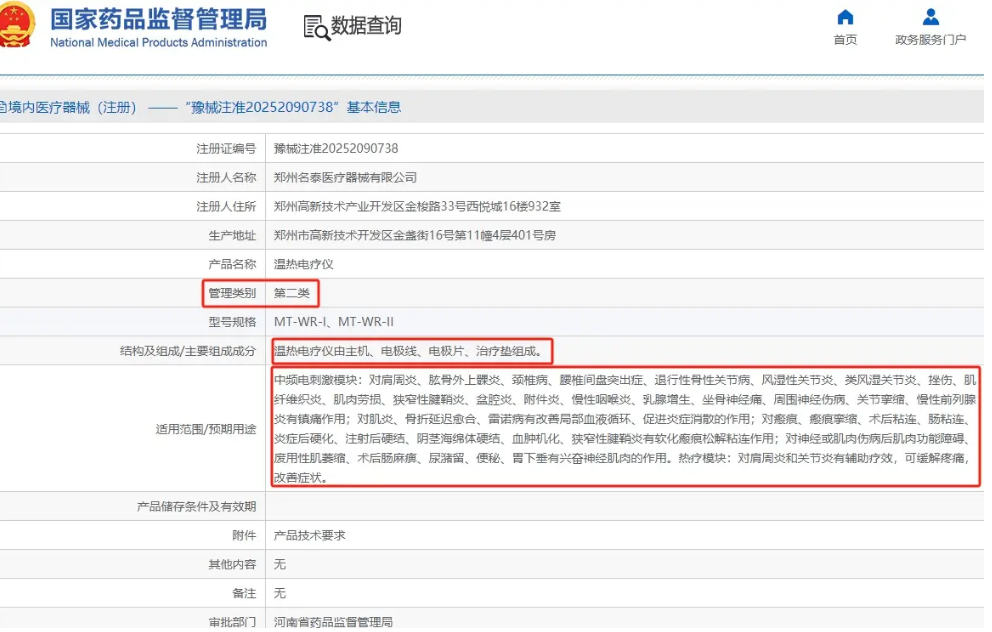Image resolution: width=992 pixels, height=632 pixels.
Task: Open the 首页 text link
Action: click(x=845, y=40)
